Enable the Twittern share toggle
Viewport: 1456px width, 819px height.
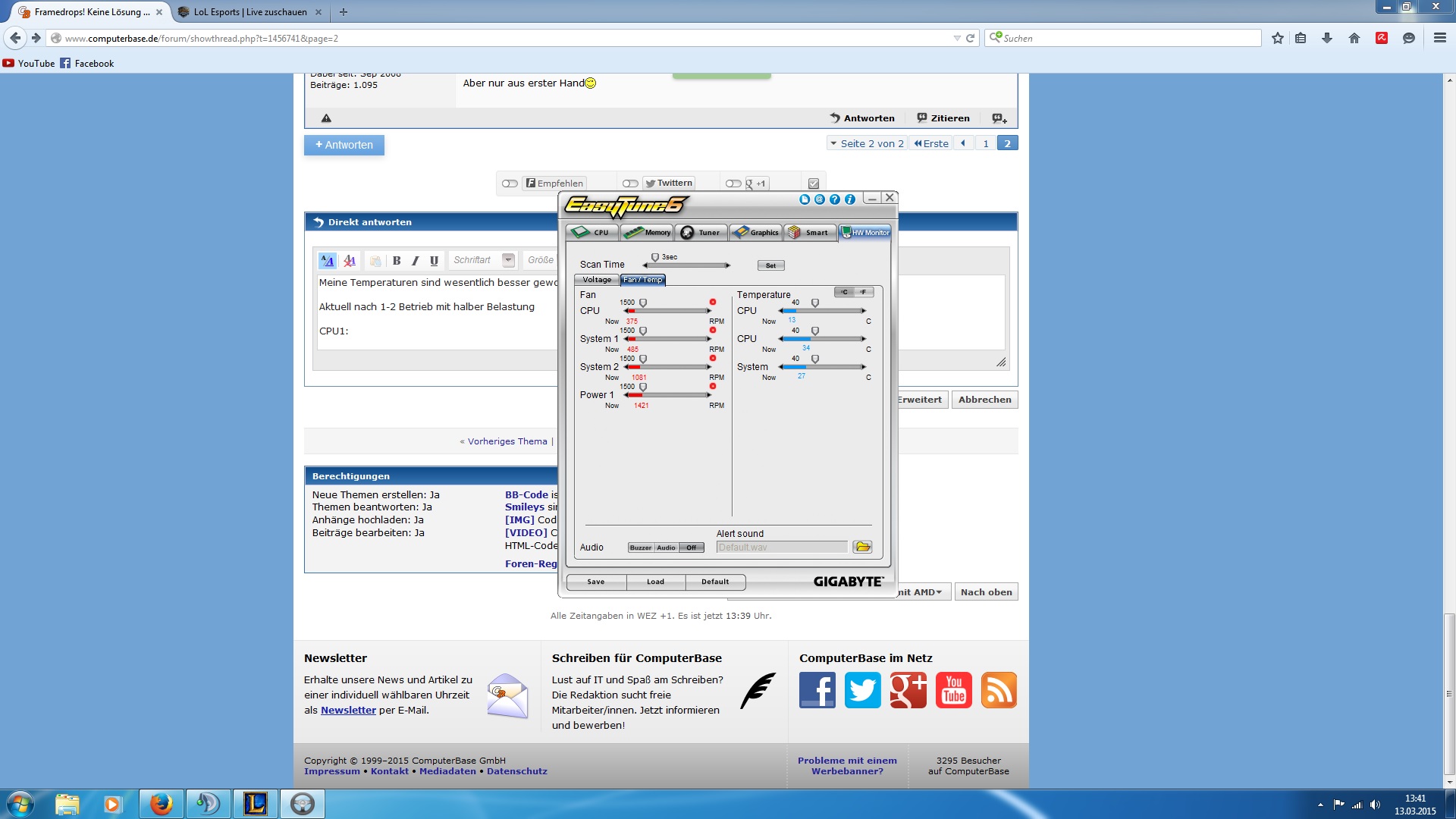click(630, 184)
